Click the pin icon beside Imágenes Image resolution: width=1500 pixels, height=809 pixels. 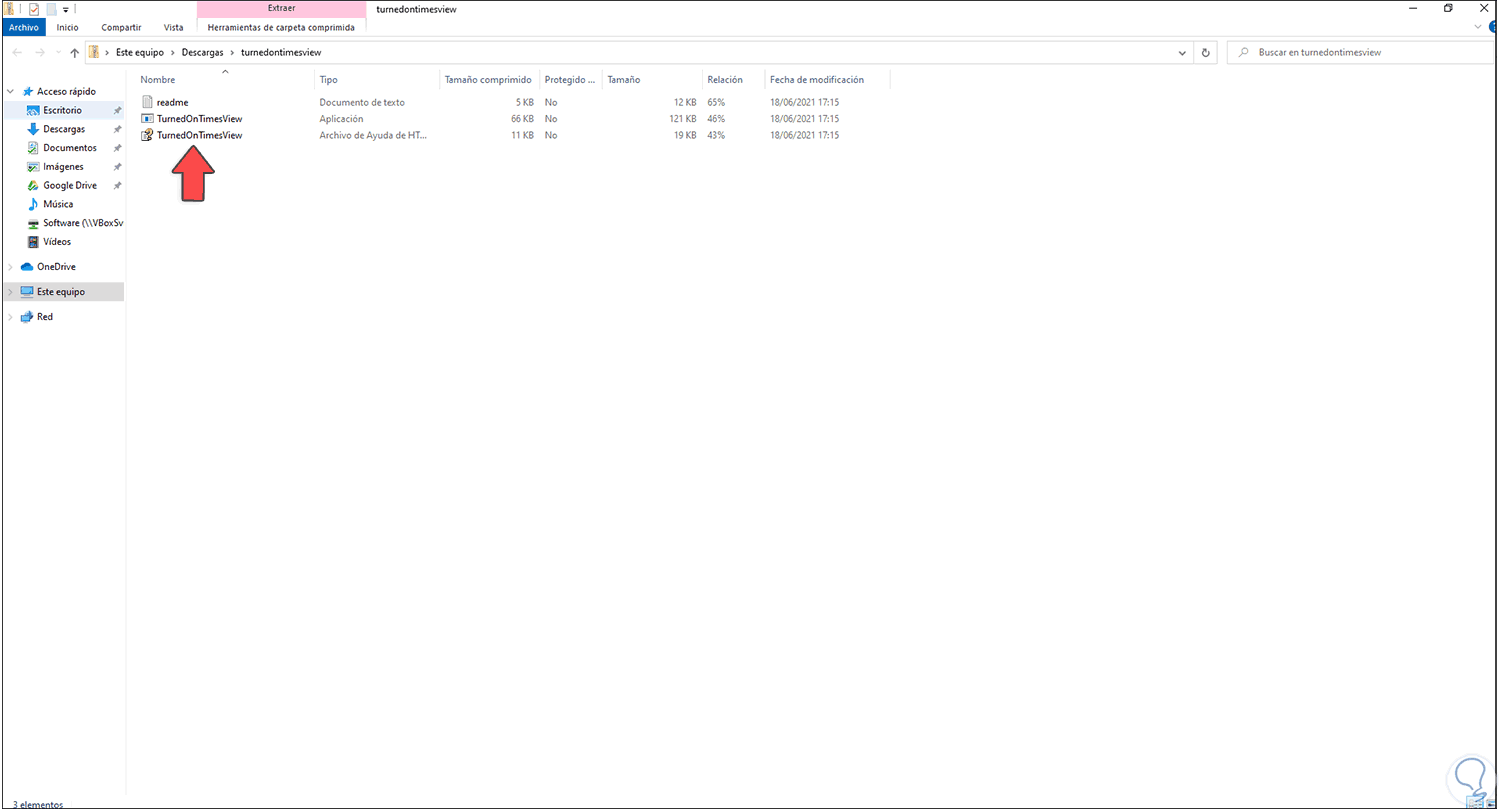point(117,167)
